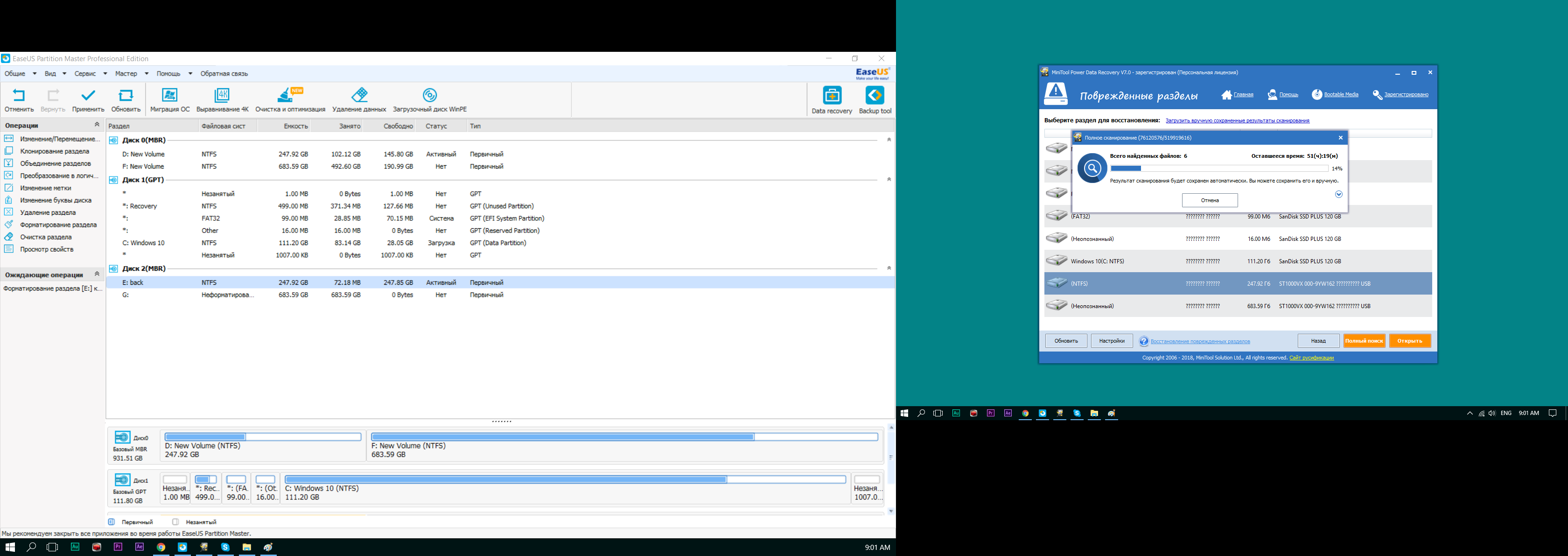Click the Обновить icon in EaseUS toolbar

[x=126, y=96]
